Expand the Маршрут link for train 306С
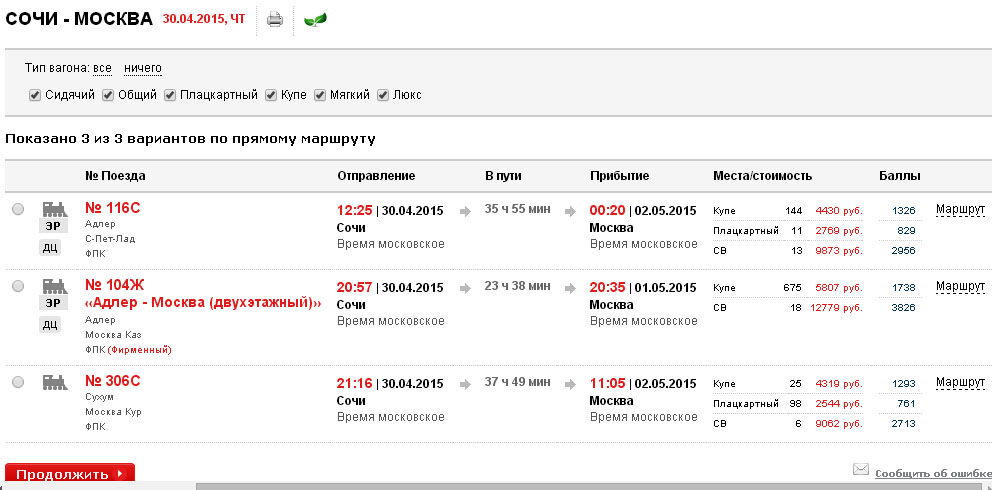 tap(960, 382)
